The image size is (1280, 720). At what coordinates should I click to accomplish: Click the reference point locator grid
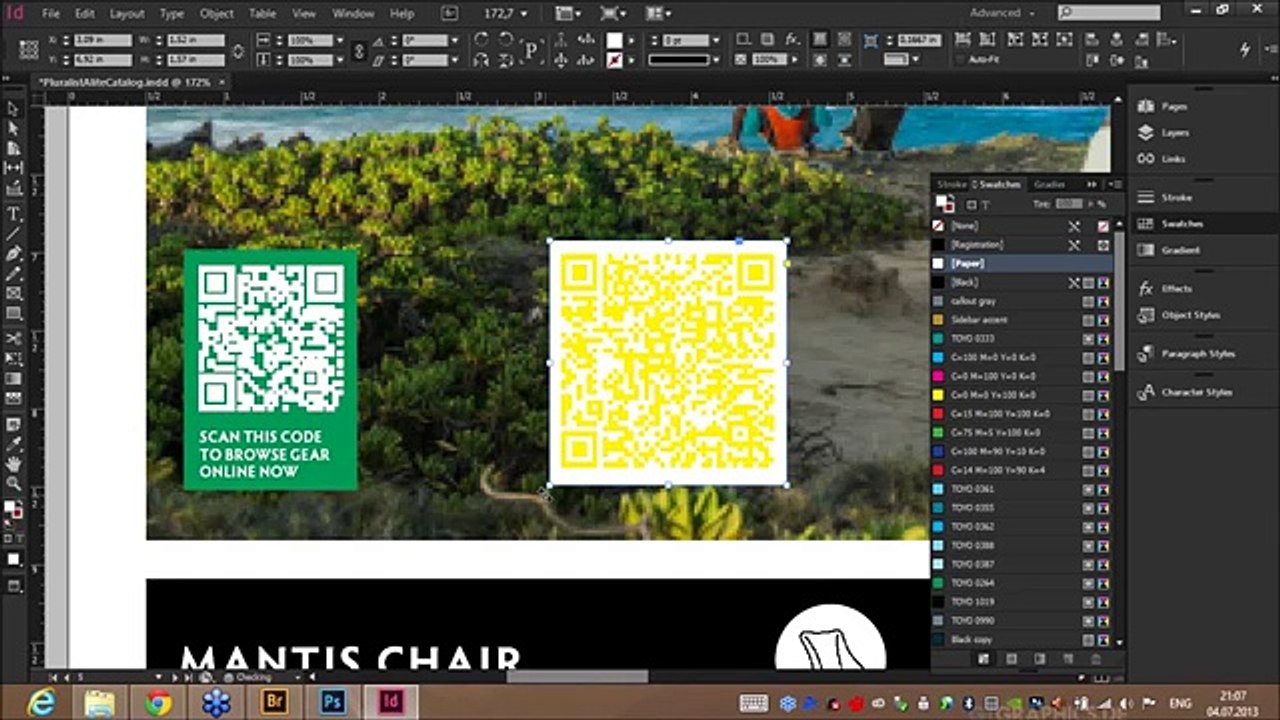pos(28,49)
